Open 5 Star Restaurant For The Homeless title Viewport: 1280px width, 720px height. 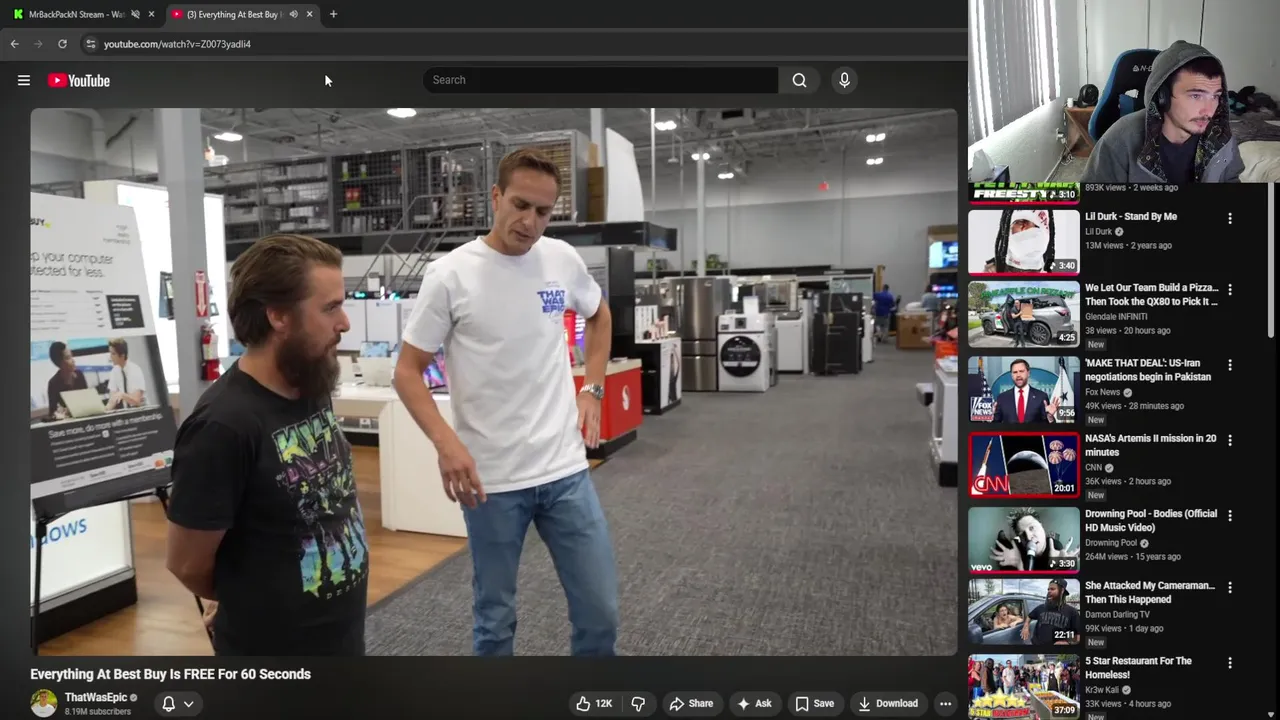[x=1138, y=668]
